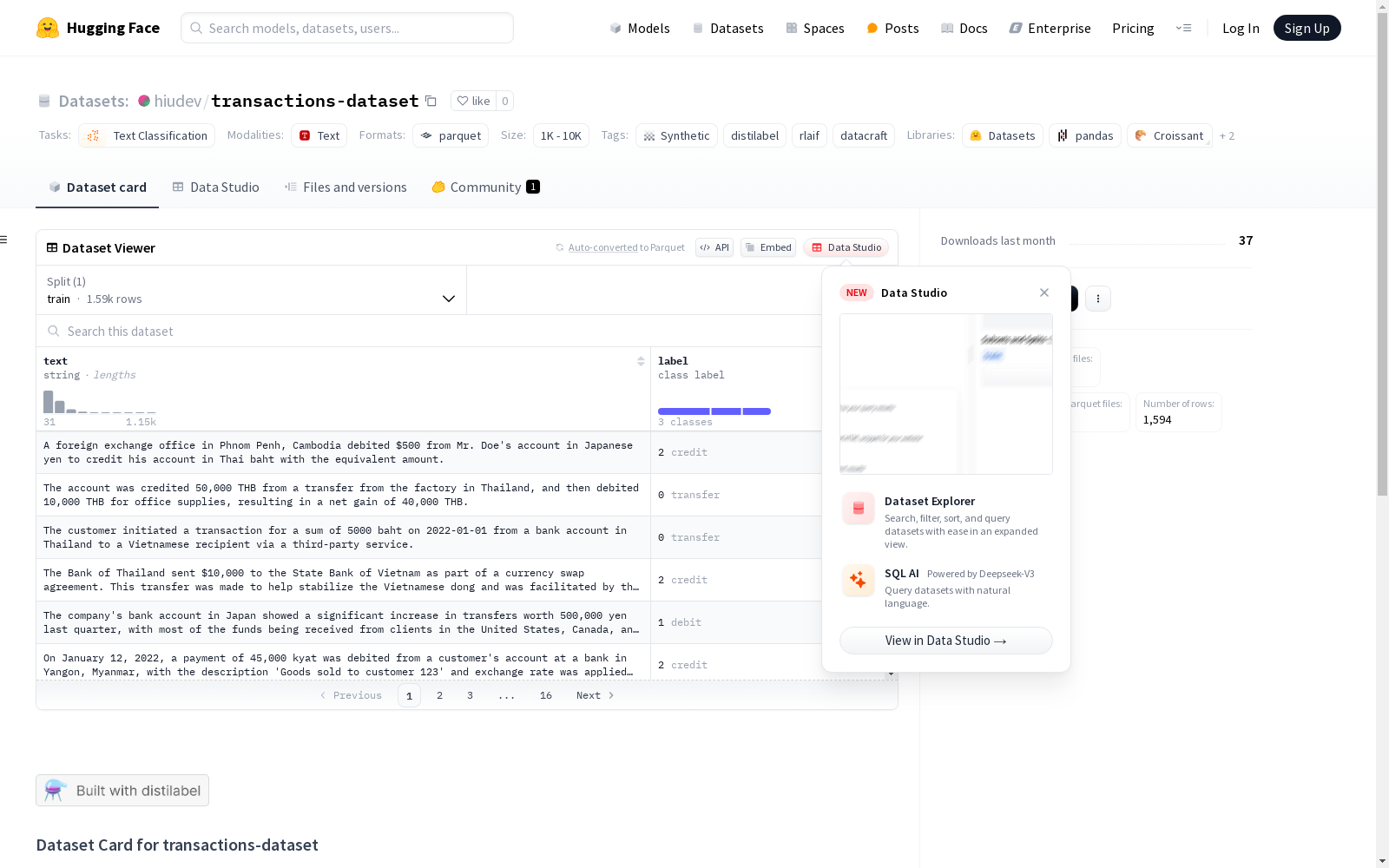Go to page 2 of the dataset

click(440, 695)
